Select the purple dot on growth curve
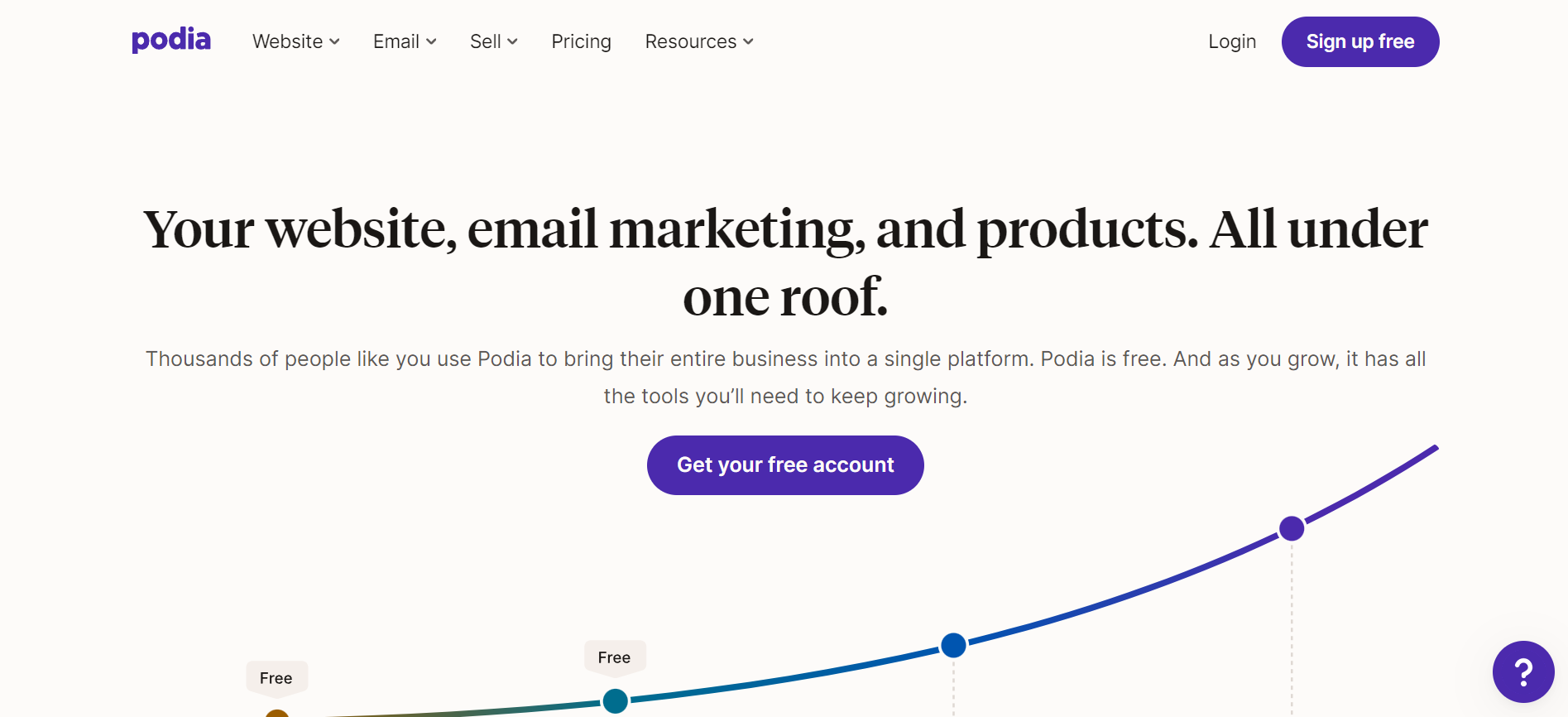The width and height of the screenshot is (1568, 717). (x=1292, y=528)
